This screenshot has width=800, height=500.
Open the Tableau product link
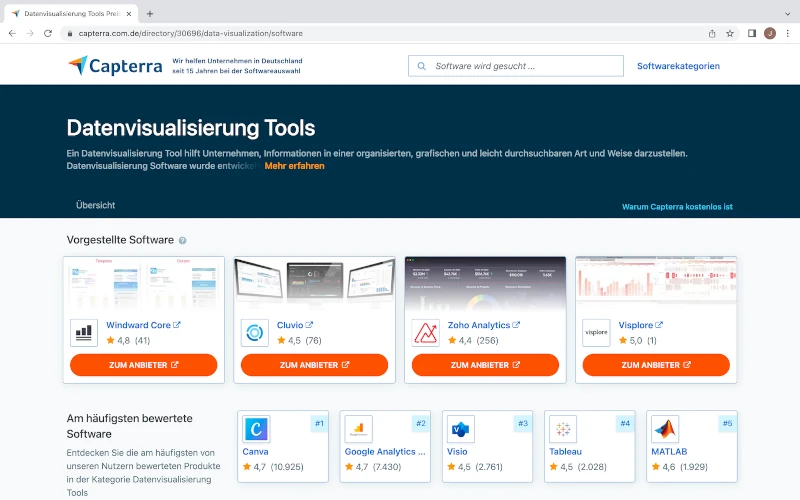click(565, 452)
